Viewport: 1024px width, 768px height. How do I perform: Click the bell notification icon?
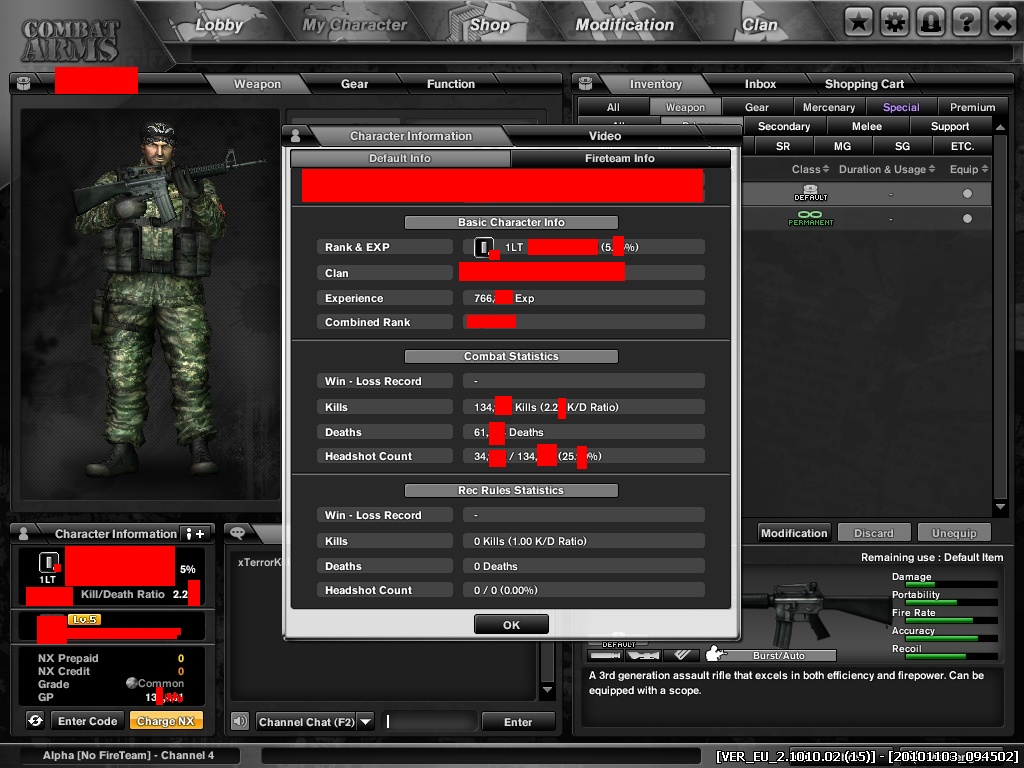pos(930,23)
